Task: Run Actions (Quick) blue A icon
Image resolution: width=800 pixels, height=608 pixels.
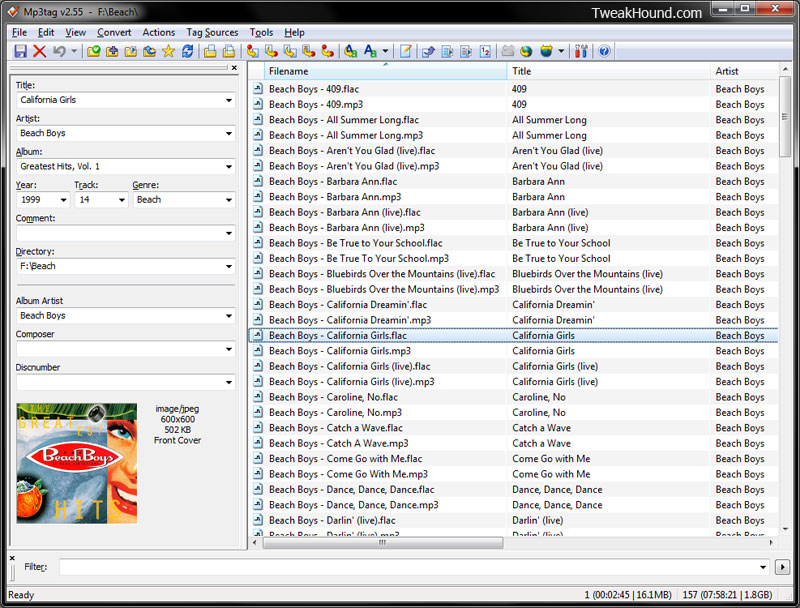Action: pos(370,51)
